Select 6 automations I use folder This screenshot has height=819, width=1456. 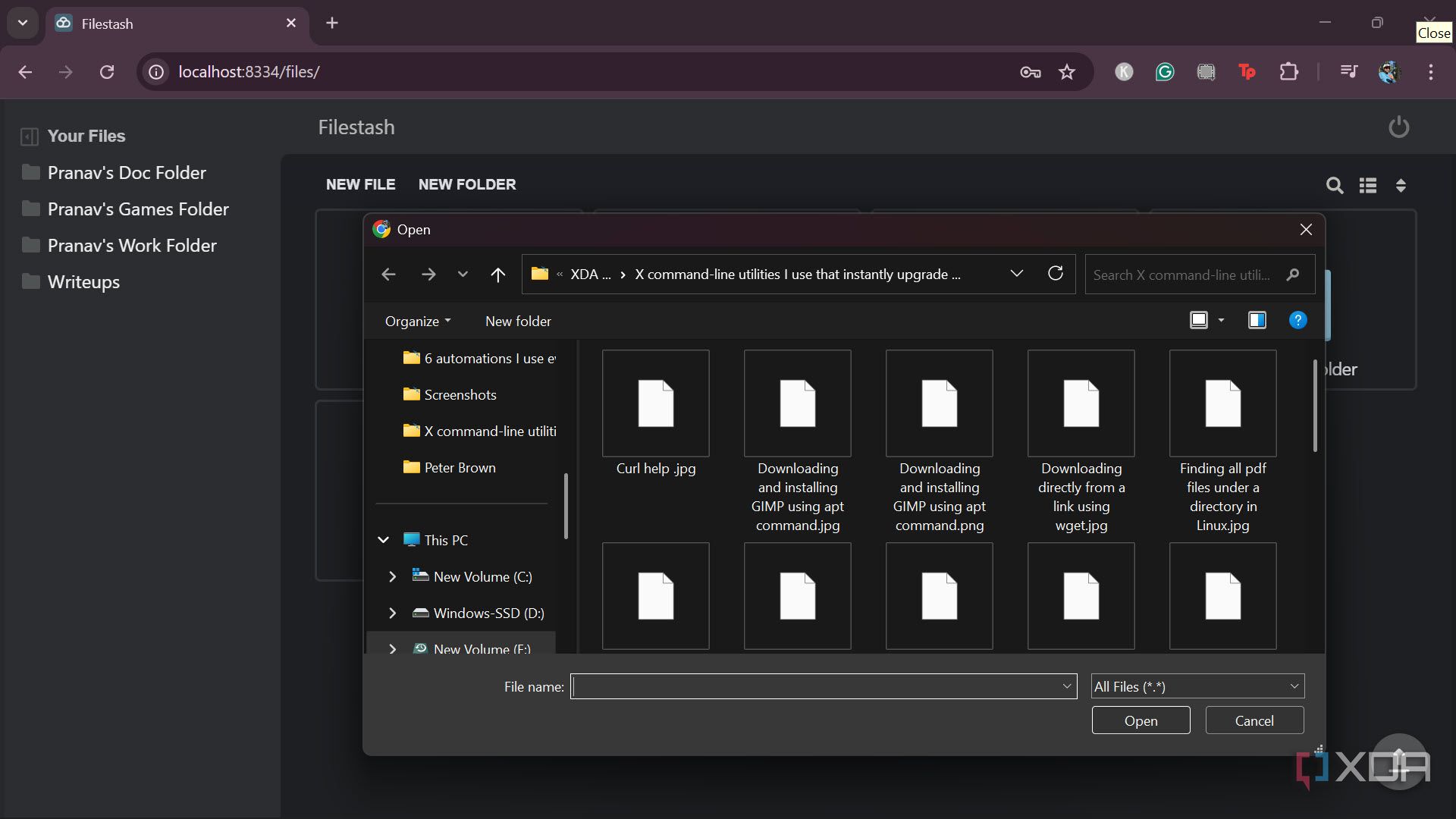[479, 358]
